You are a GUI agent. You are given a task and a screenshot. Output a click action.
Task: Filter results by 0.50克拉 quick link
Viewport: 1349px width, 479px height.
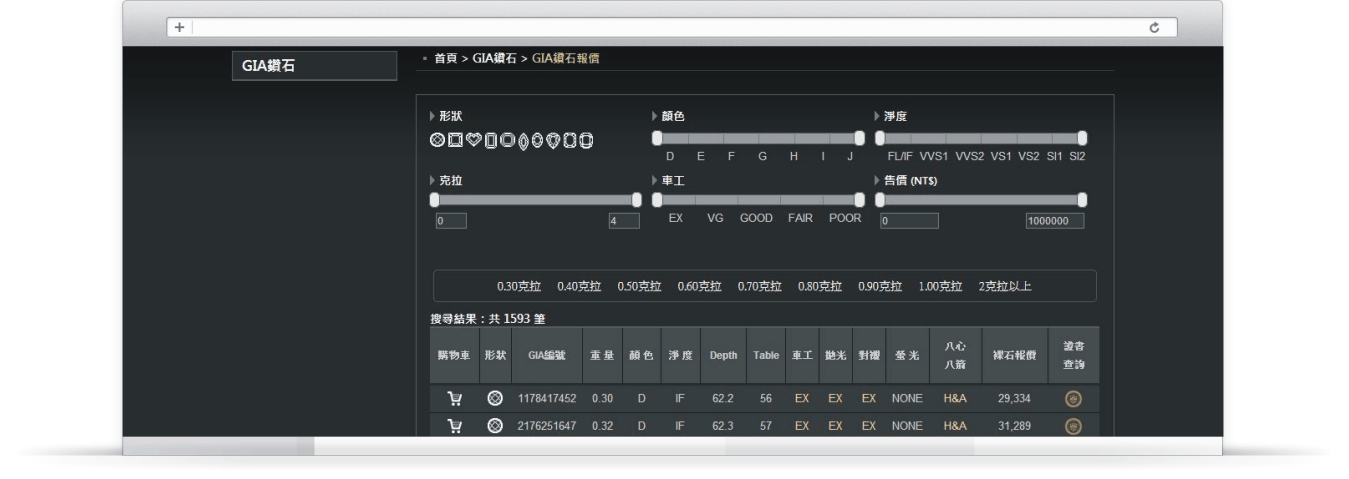[641, 287]
